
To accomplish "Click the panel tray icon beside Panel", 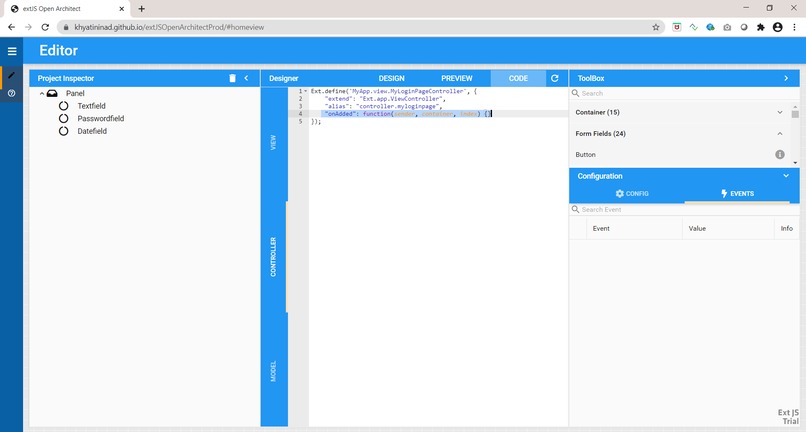I will (x=52, y=93).
